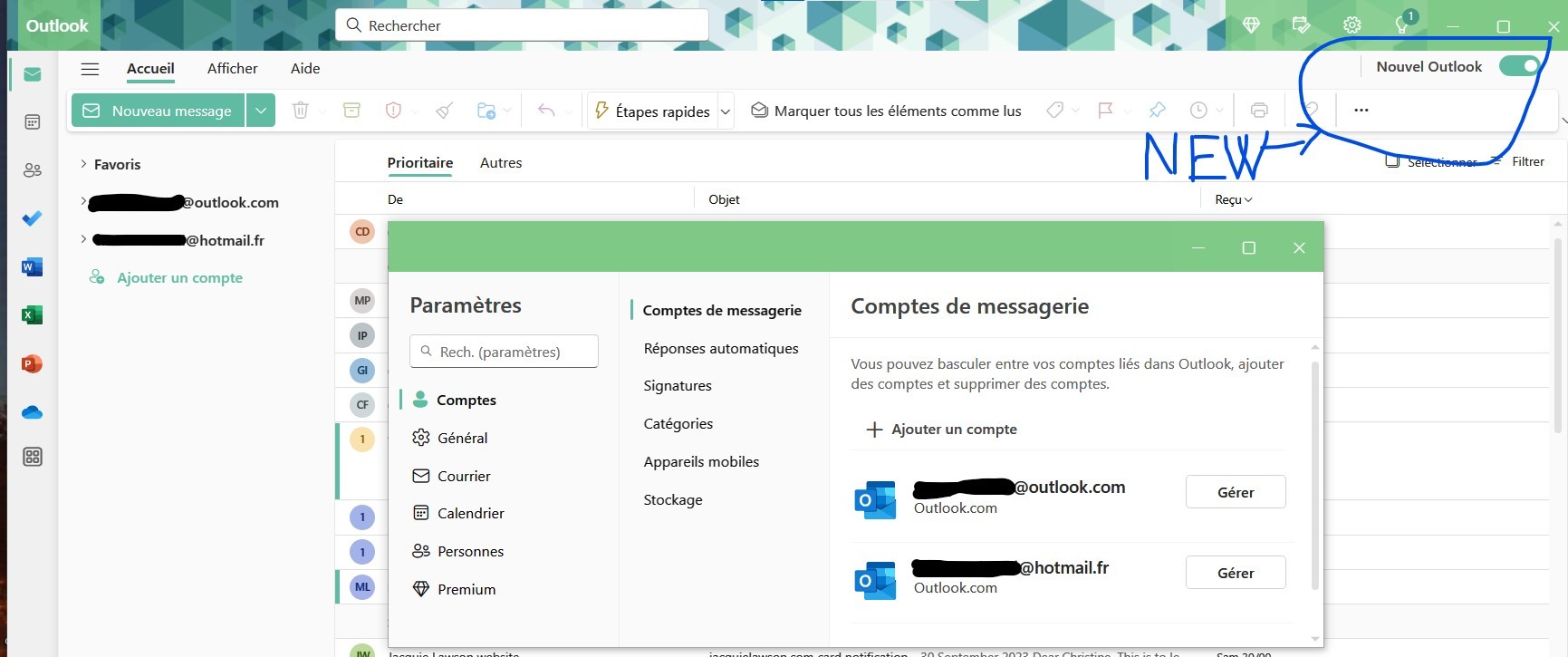Click the Reply arrow icon
Viewport: 1568px width, 657px height.
tap(546, 111)
